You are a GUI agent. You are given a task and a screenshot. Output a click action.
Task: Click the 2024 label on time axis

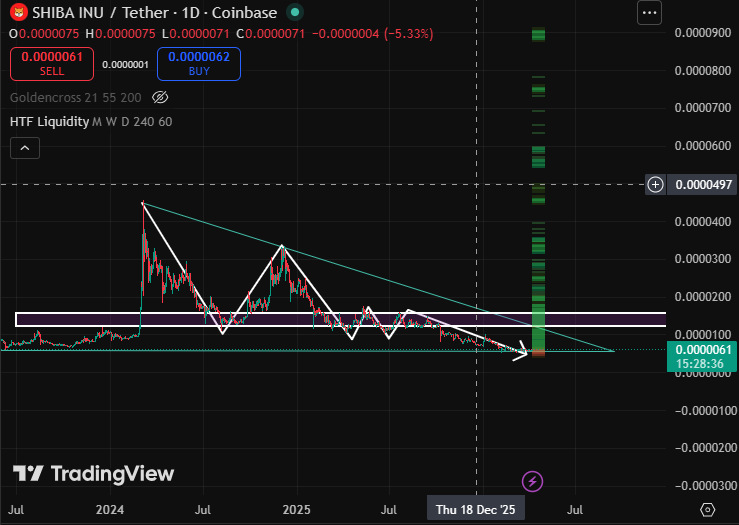pos(110,510)
